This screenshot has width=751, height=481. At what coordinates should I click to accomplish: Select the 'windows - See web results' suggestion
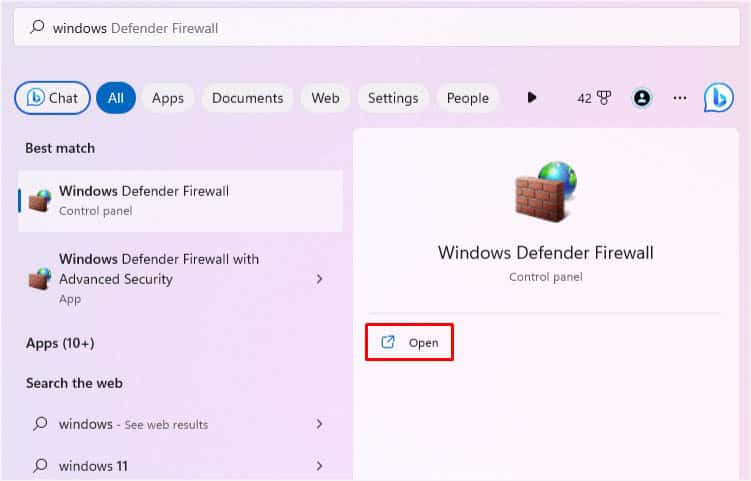[x=180, y=424]
